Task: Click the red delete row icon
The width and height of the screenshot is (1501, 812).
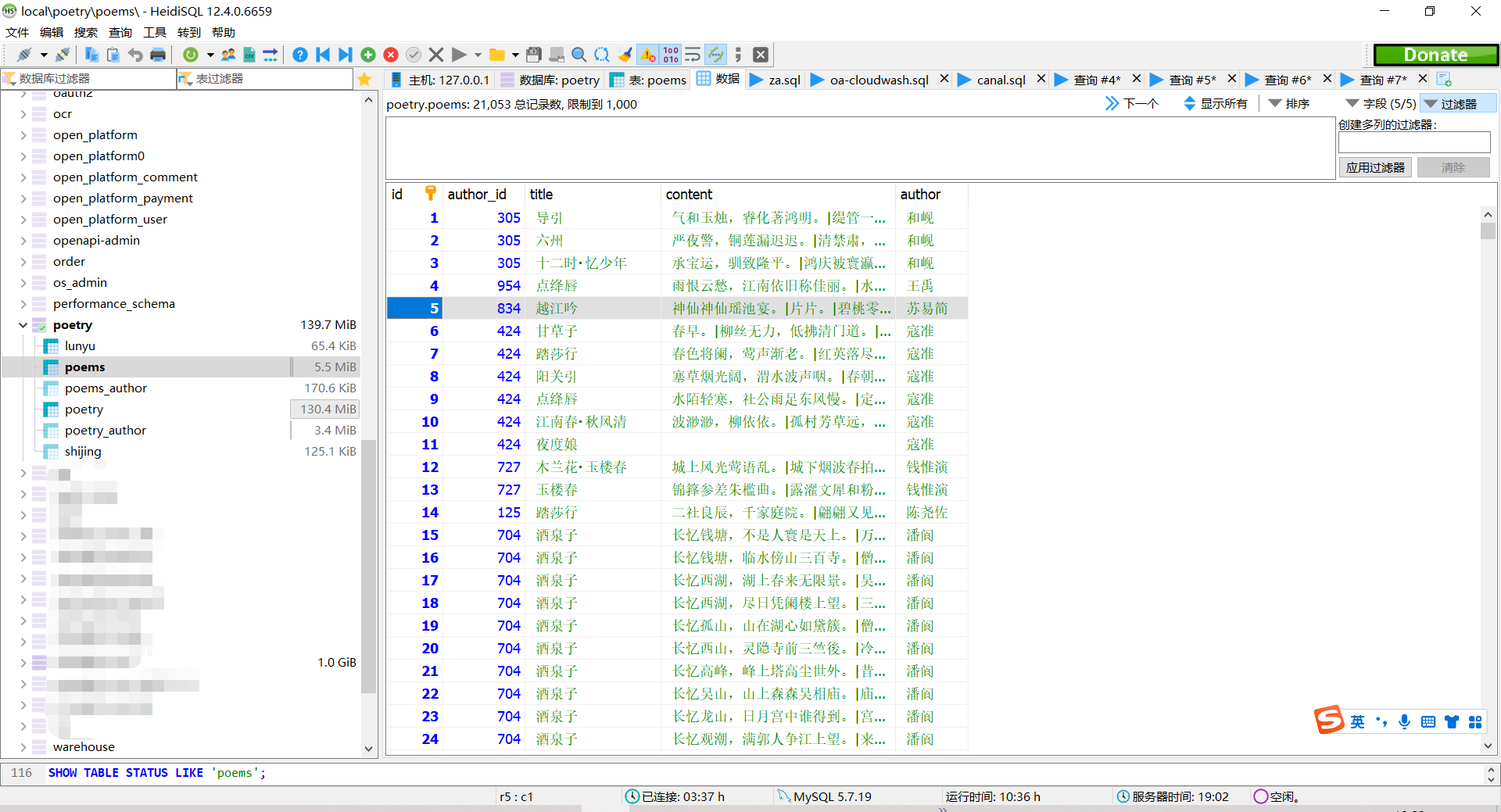Action: point(391,55)
